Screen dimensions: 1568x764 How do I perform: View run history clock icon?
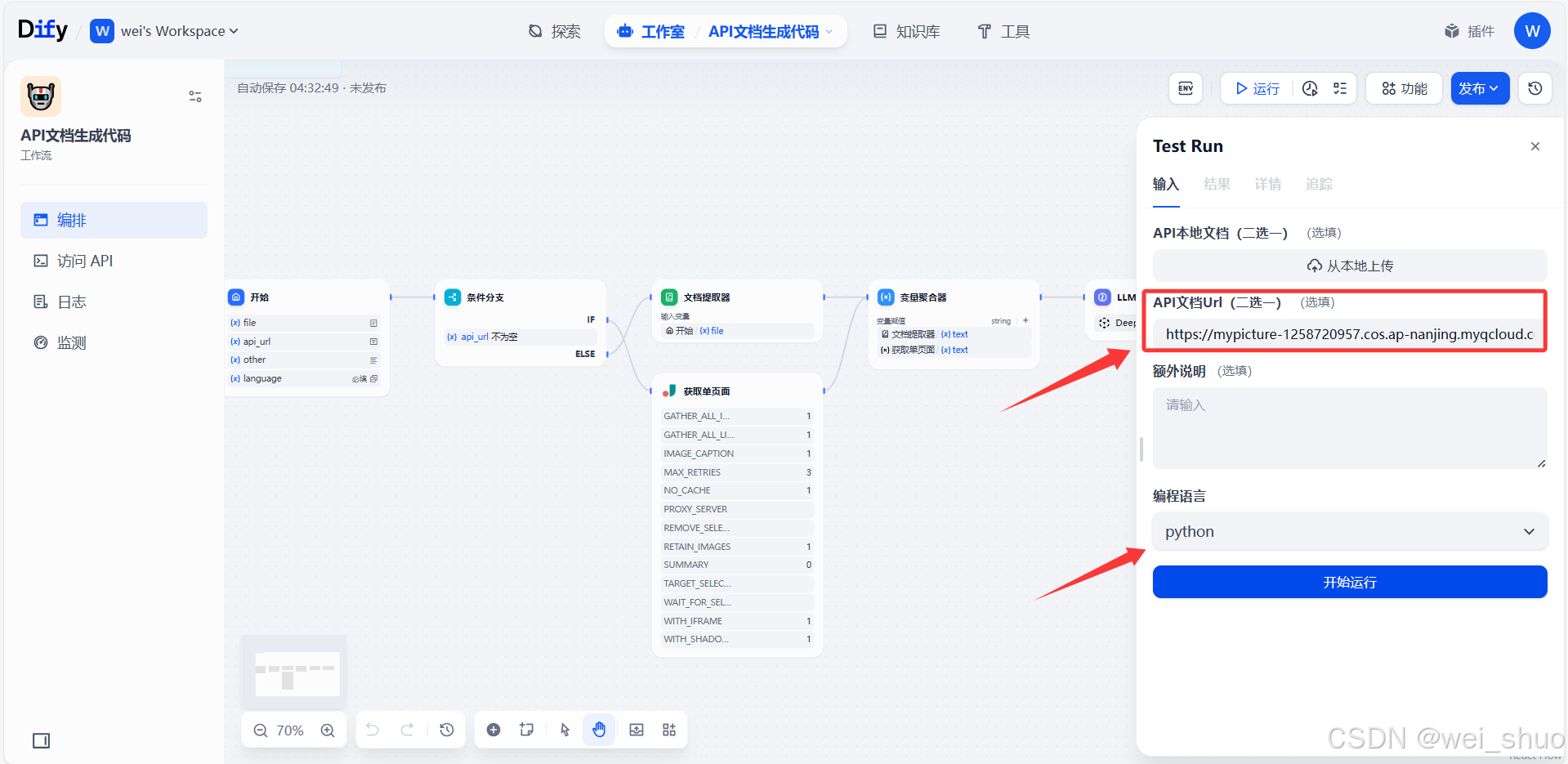pos(1310,88)
